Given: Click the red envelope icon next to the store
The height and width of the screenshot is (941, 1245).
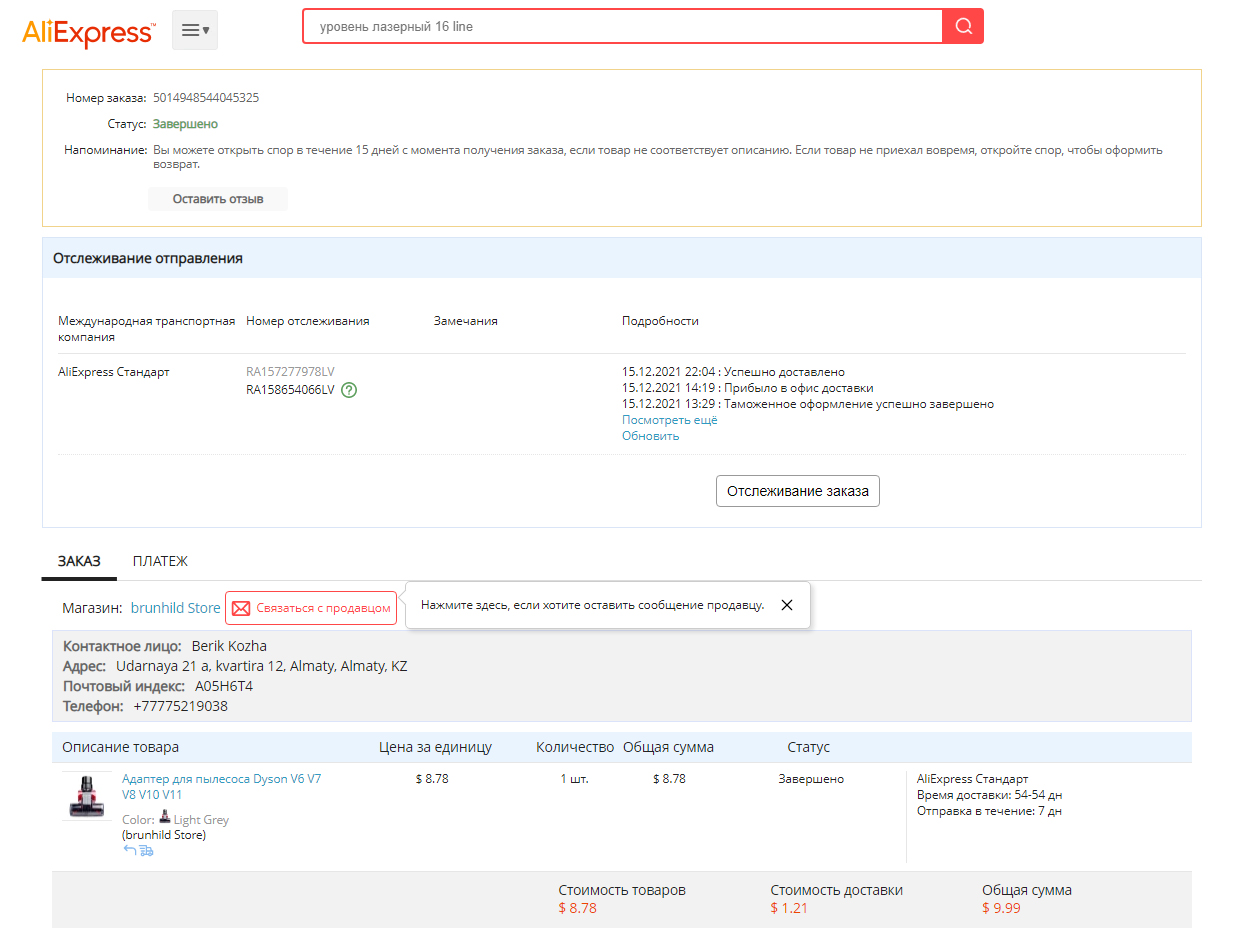Looking at the screenshot, I should [x=241, y=608].
